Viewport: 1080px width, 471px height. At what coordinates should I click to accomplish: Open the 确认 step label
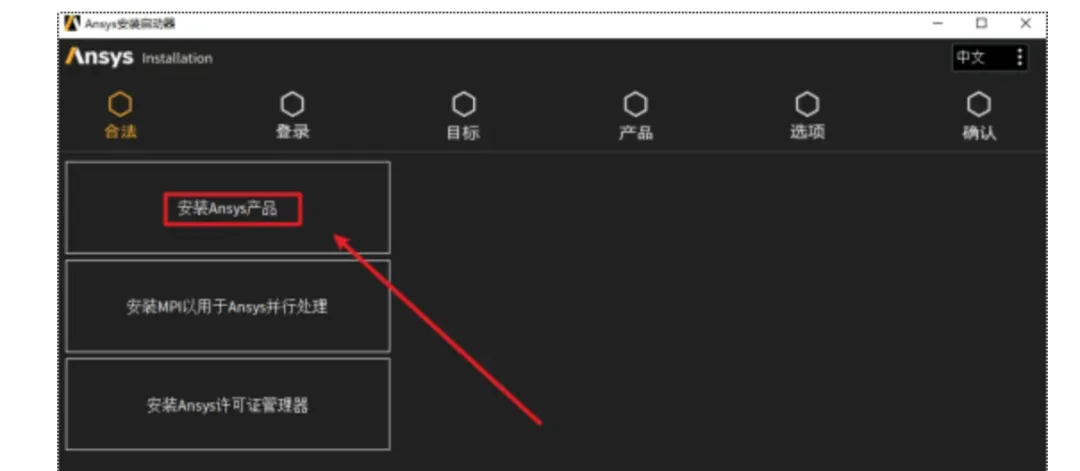point(979,132)
